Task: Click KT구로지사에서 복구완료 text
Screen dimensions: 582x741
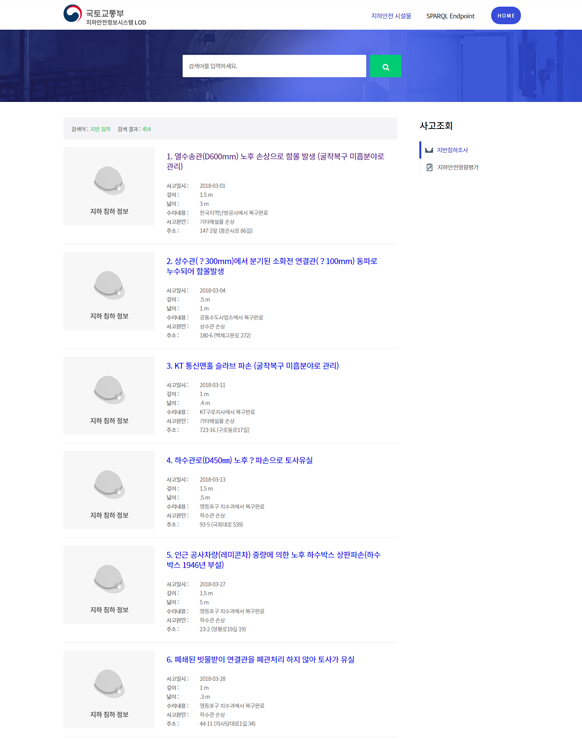Action: pos(227,412)
